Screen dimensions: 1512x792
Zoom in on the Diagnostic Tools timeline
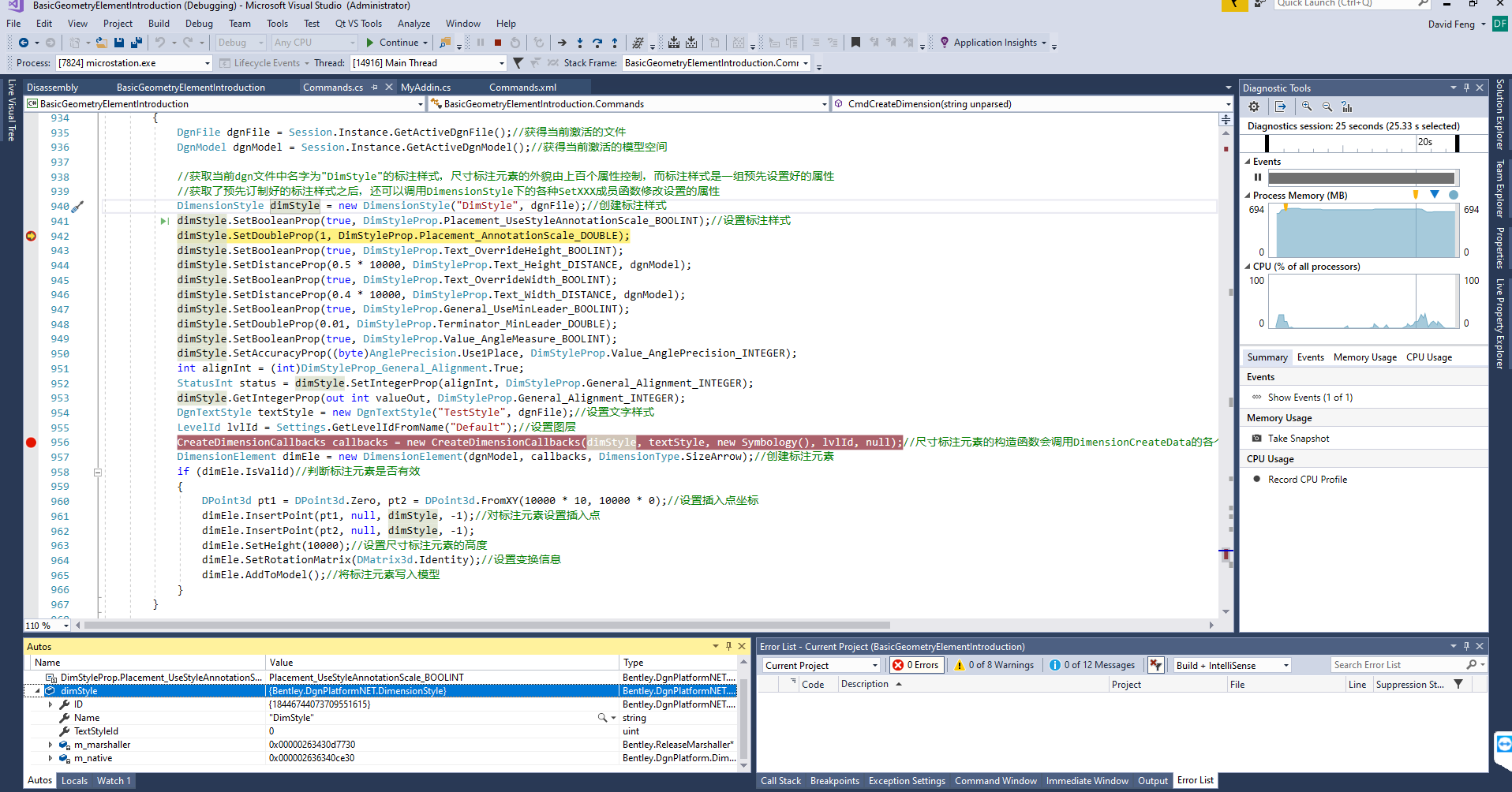point(1307,106)
